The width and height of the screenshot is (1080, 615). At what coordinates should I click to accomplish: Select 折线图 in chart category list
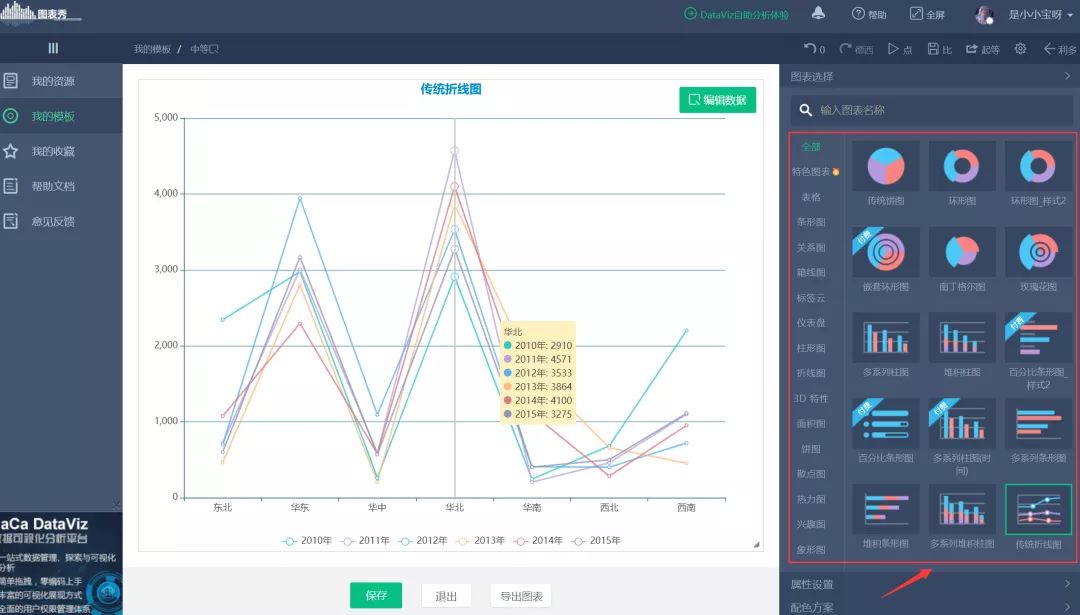(x=811, y=373)
